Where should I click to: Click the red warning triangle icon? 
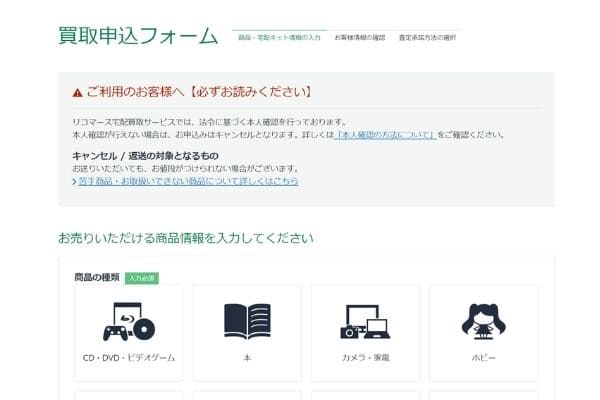[78, 93]
